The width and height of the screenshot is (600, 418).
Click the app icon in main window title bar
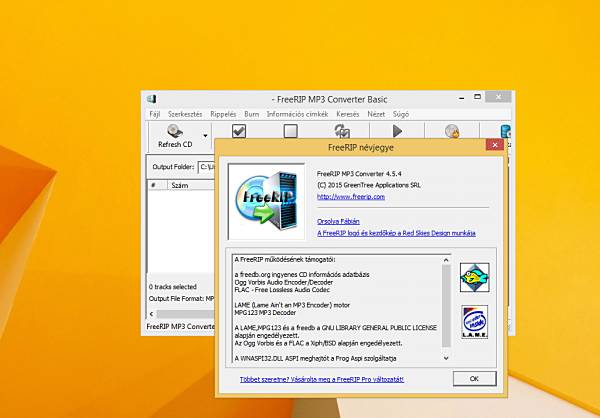click(x=152, y=99)
